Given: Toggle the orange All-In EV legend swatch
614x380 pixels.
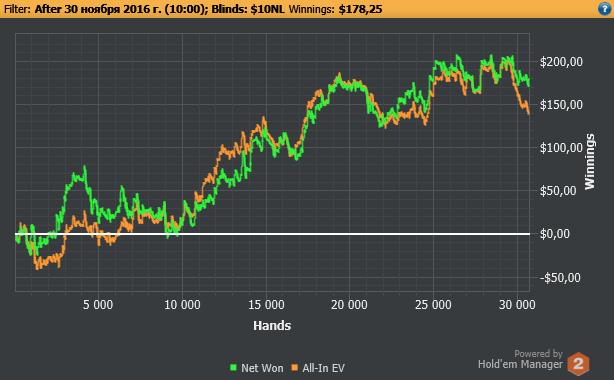Looking at the screenshot, I should (294, 367).
